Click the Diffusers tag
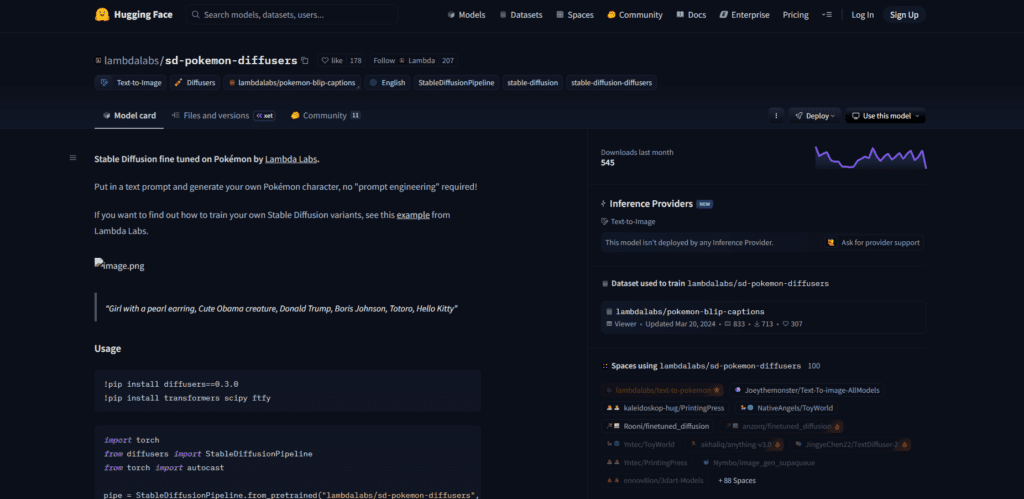1024x499 pixels. point(195,82)
